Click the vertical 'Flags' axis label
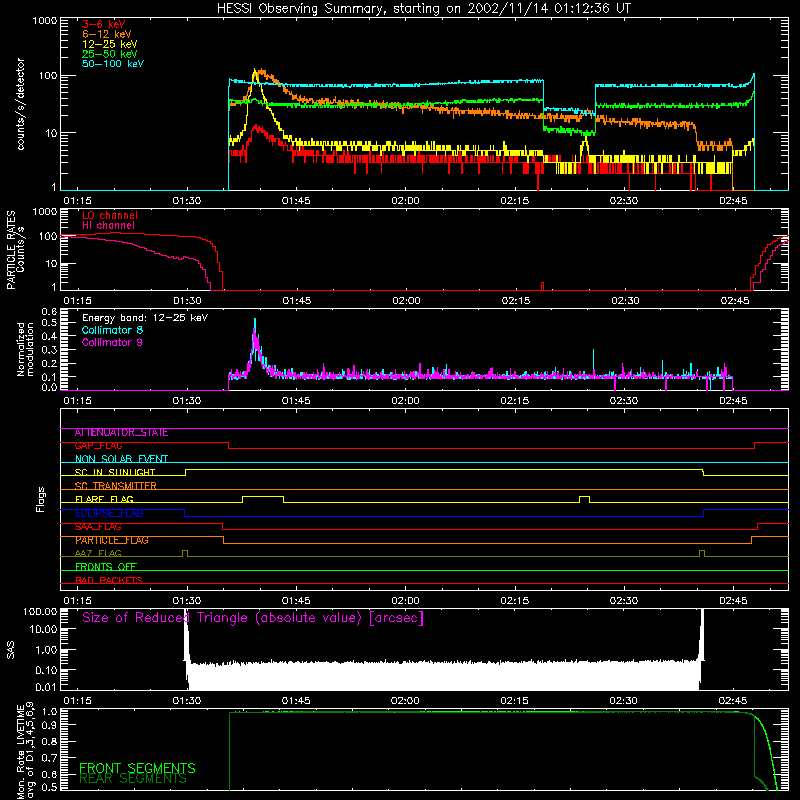800x800 pixels. 40,499
